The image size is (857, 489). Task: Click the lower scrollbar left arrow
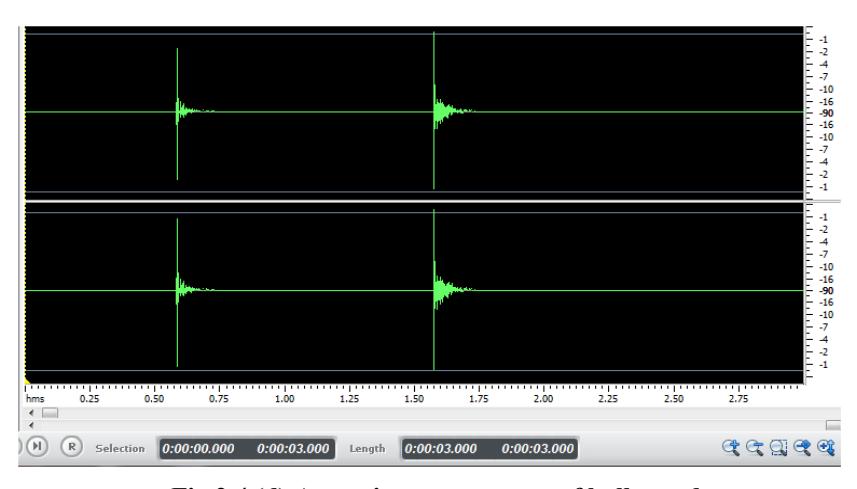pyautogui.click(x=31, y=425)
